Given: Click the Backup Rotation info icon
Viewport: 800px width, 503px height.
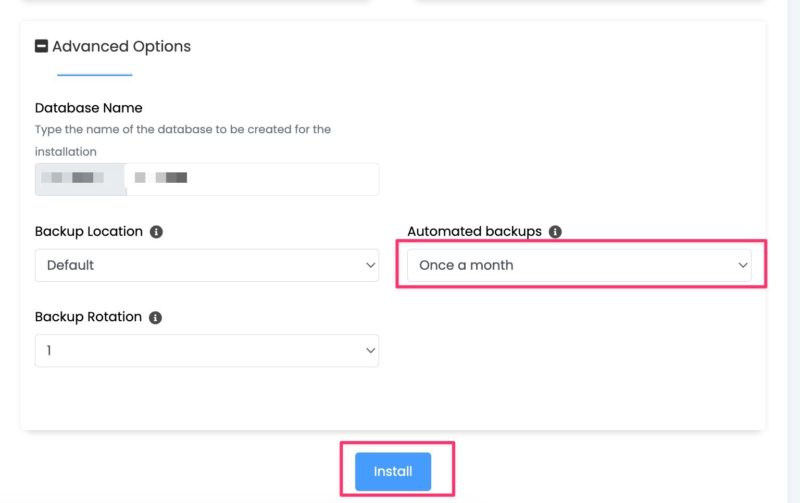Looking at the screenshot, I should [x=155, y=317].
